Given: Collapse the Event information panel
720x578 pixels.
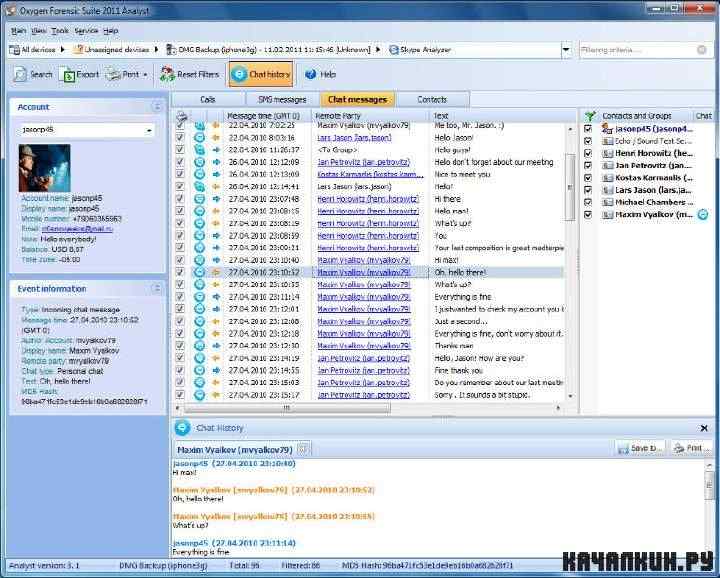Looking at the screenshot, I should (157, 289).
